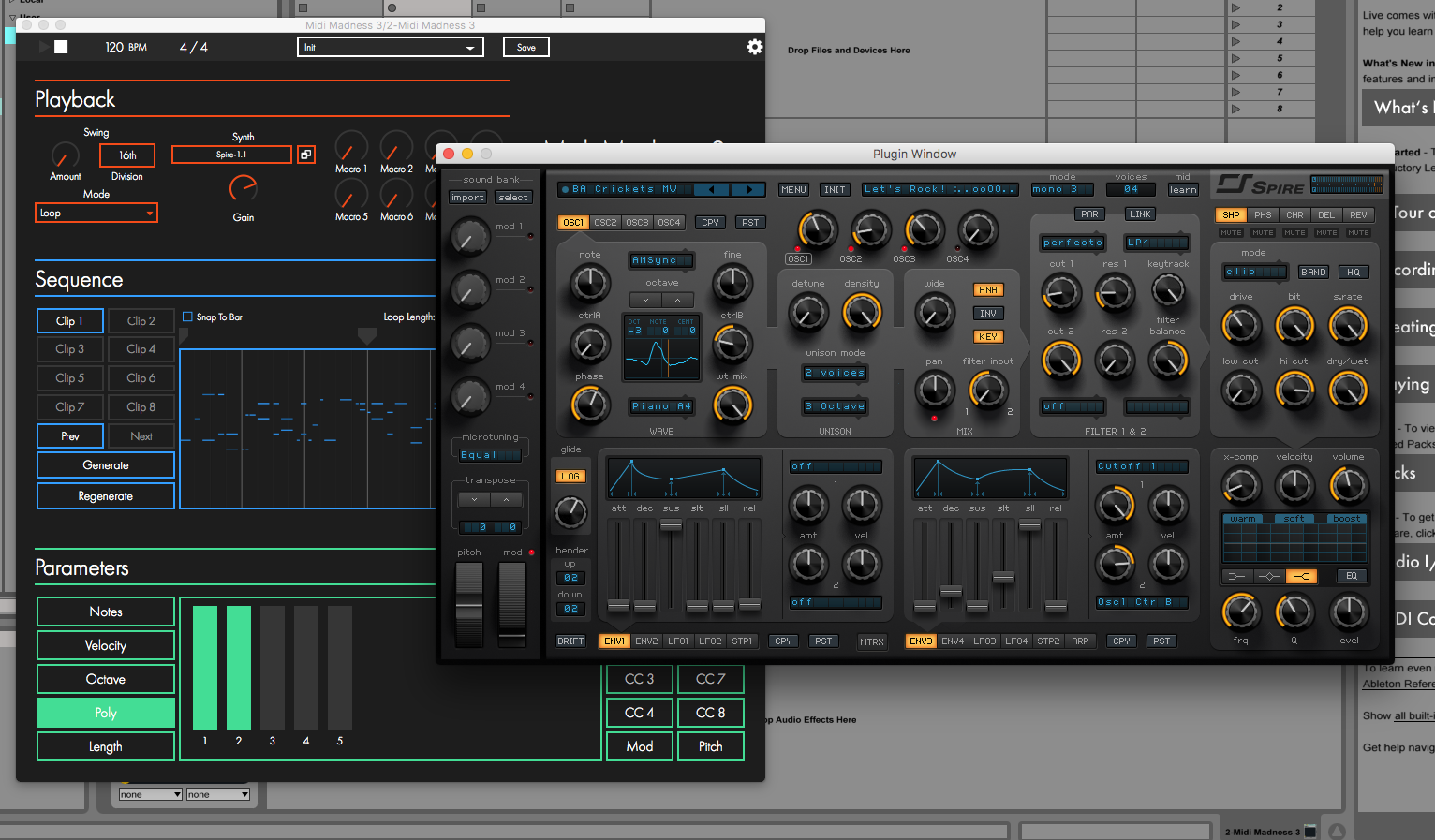Screen dimensions: 1435x840
Task: Switch to the LFO1 tab
Action: pos(678,641)
